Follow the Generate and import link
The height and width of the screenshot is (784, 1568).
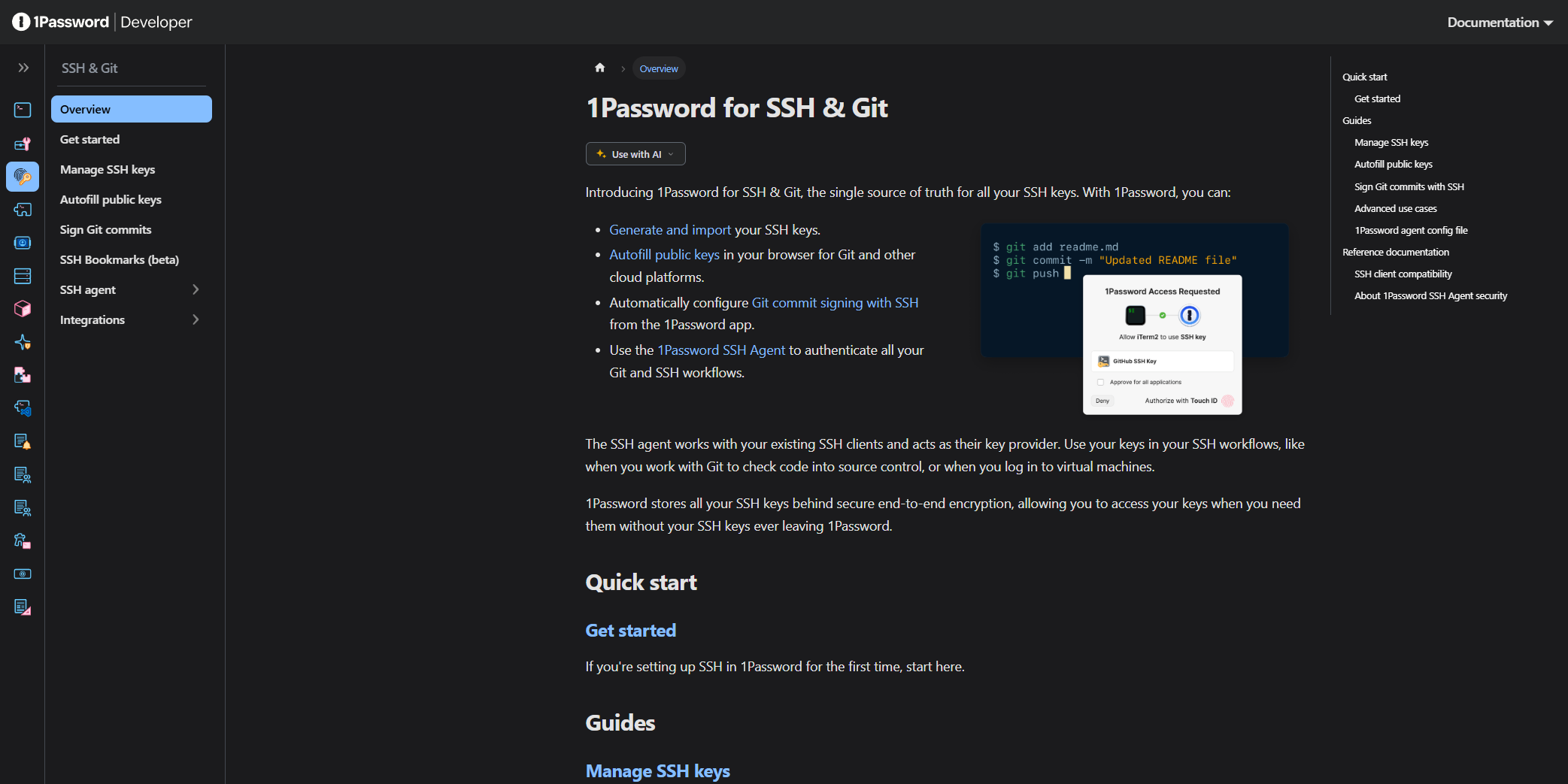(670, 230)
